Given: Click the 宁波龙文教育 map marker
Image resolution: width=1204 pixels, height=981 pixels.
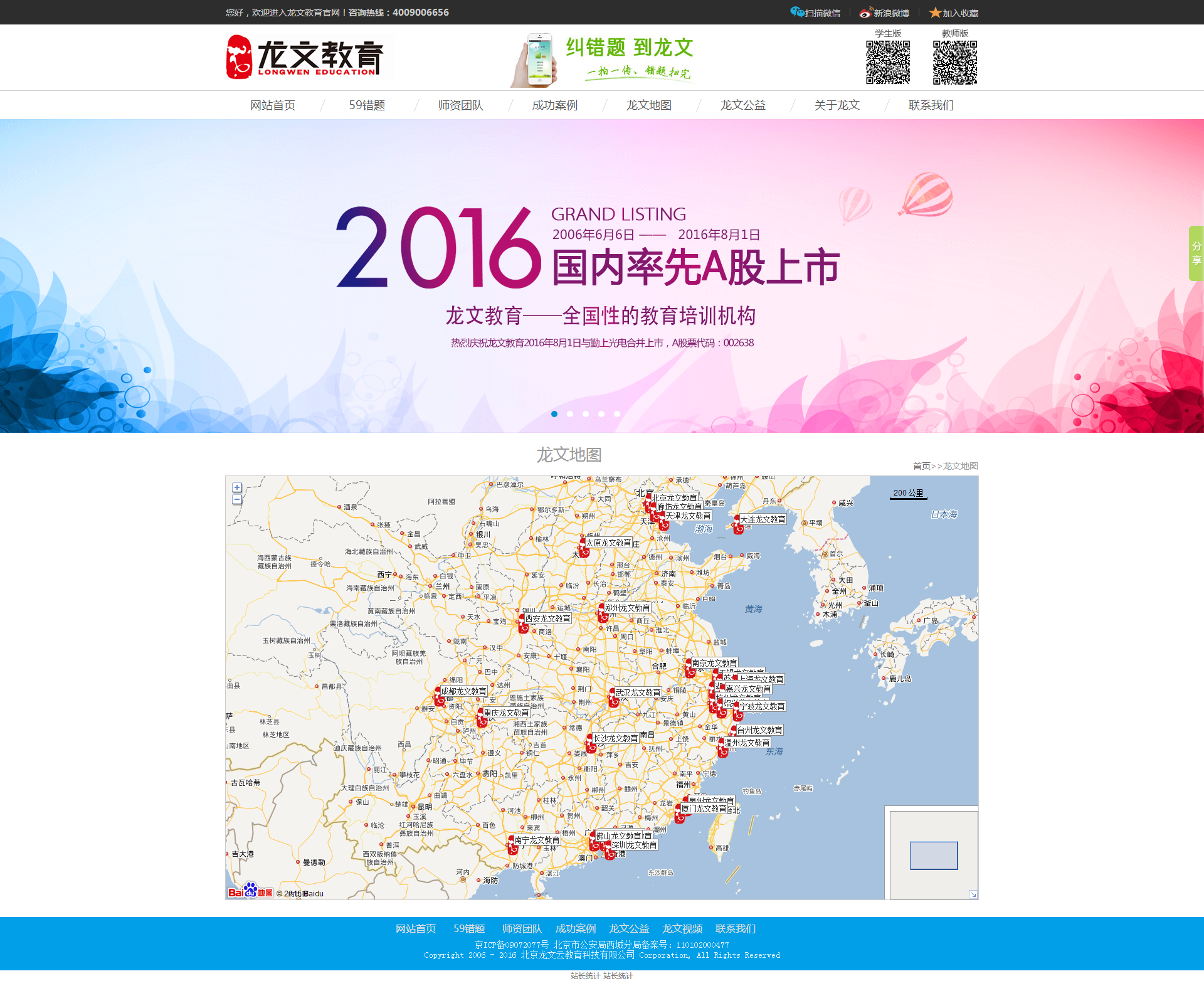Looking at the screenshot, I should tap(738, 712).
